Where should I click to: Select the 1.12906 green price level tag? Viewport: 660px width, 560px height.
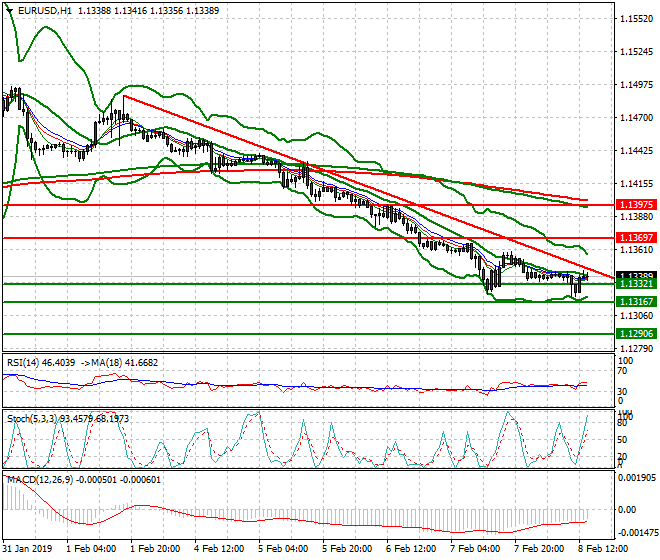click(x=636, y=333)
